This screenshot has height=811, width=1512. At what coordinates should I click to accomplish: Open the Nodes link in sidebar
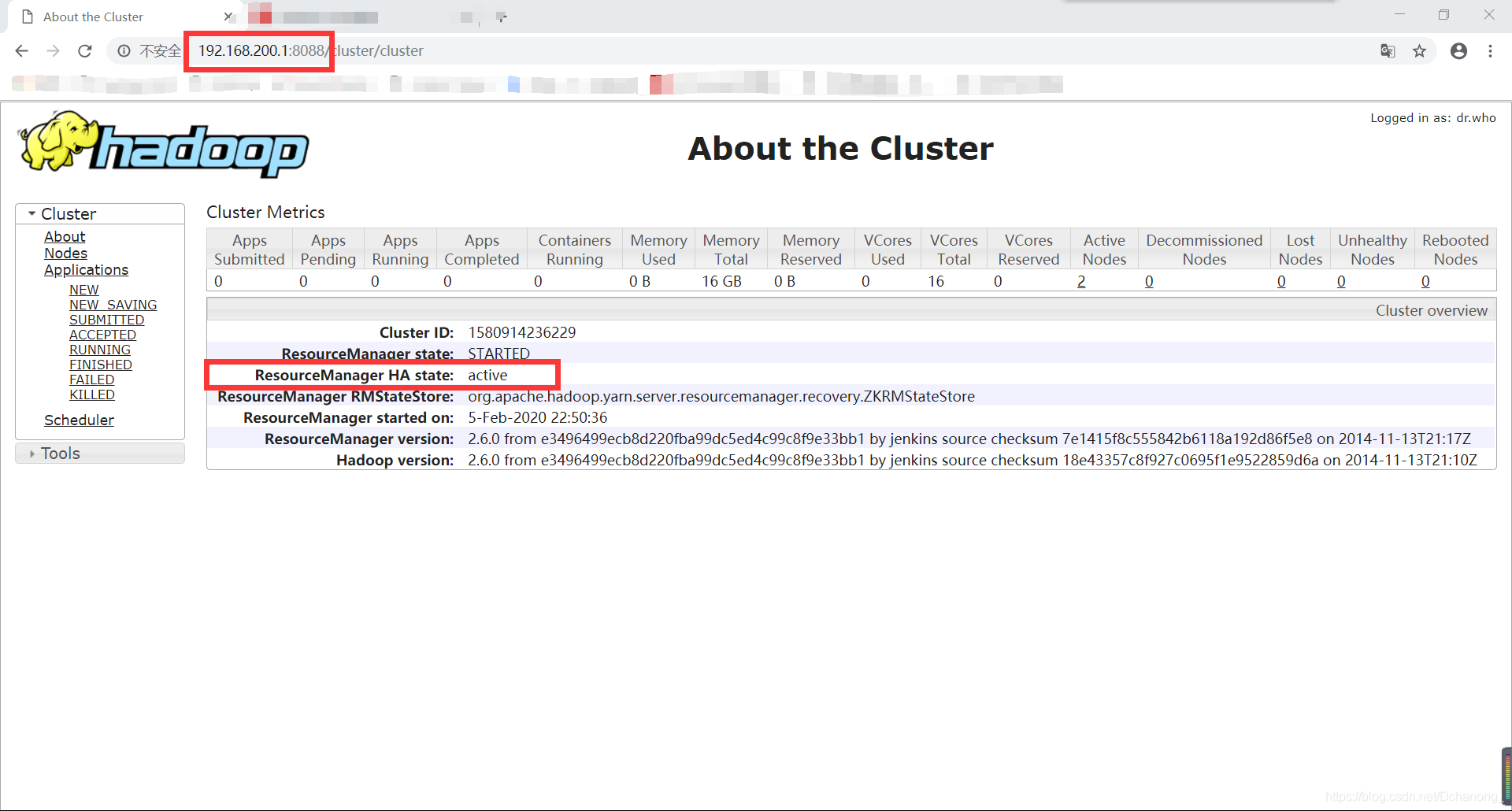(x=65, y=253)
